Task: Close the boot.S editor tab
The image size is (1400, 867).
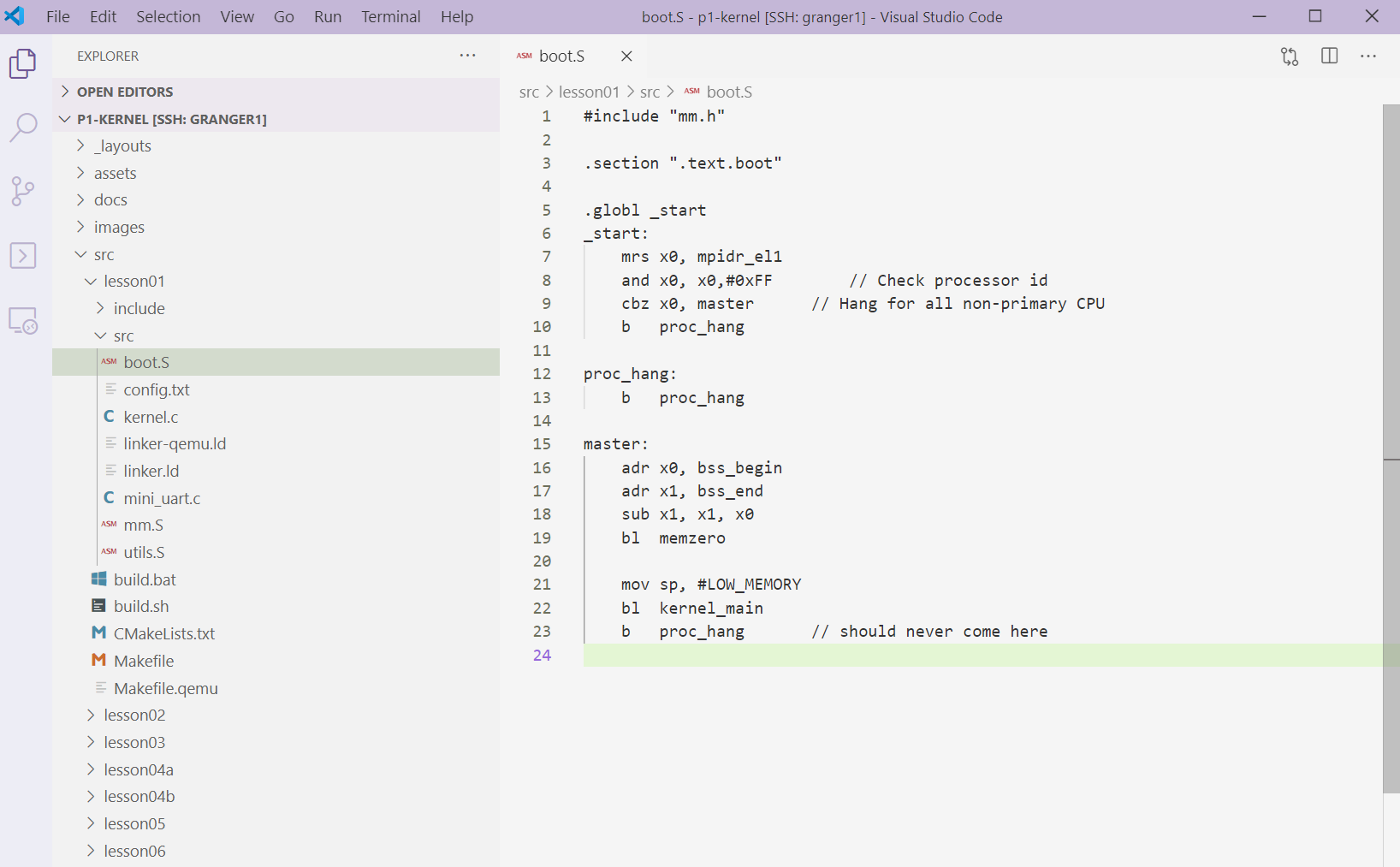Action: point(626,56)
